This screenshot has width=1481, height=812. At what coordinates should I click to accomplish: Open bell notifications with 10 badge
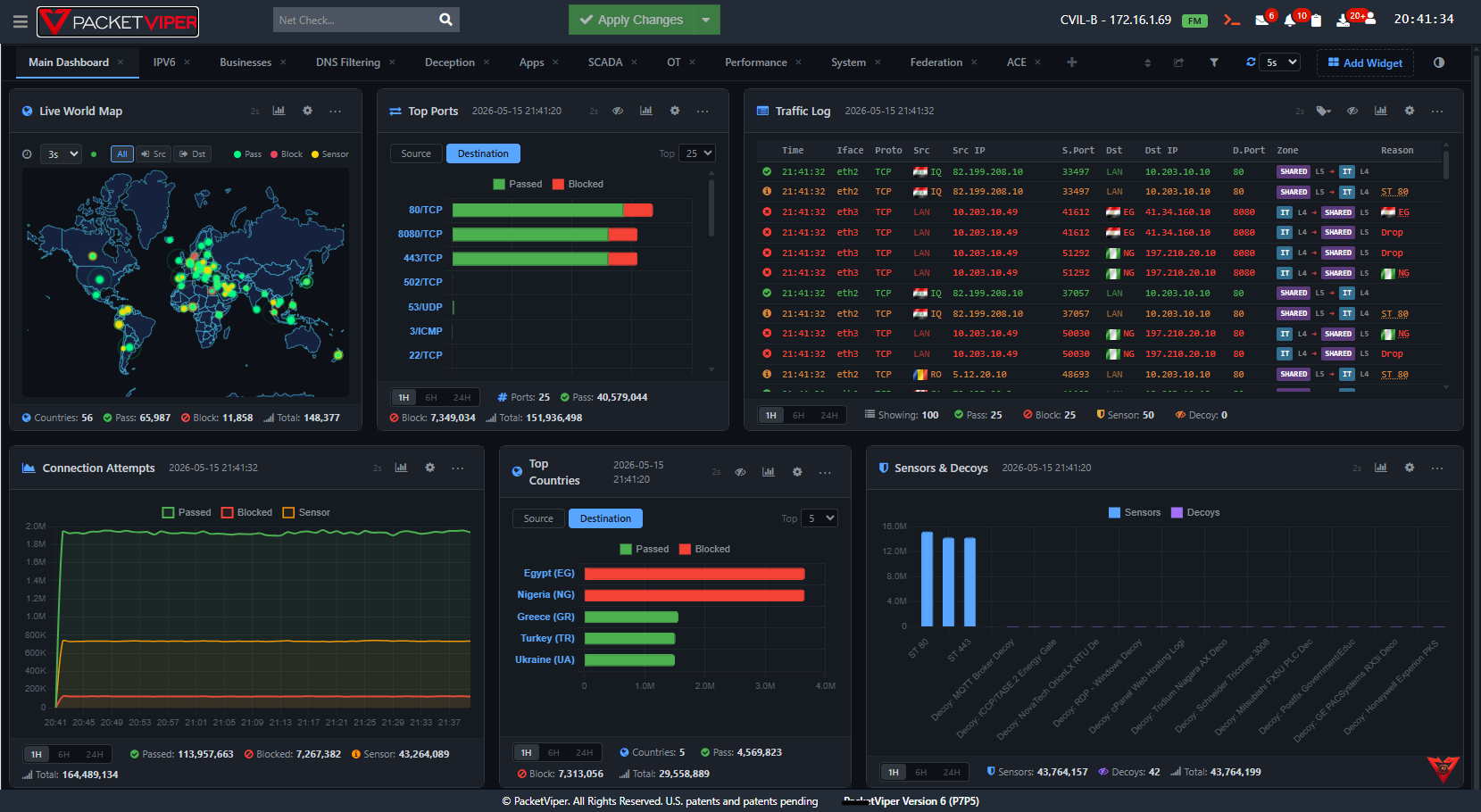1290,20
